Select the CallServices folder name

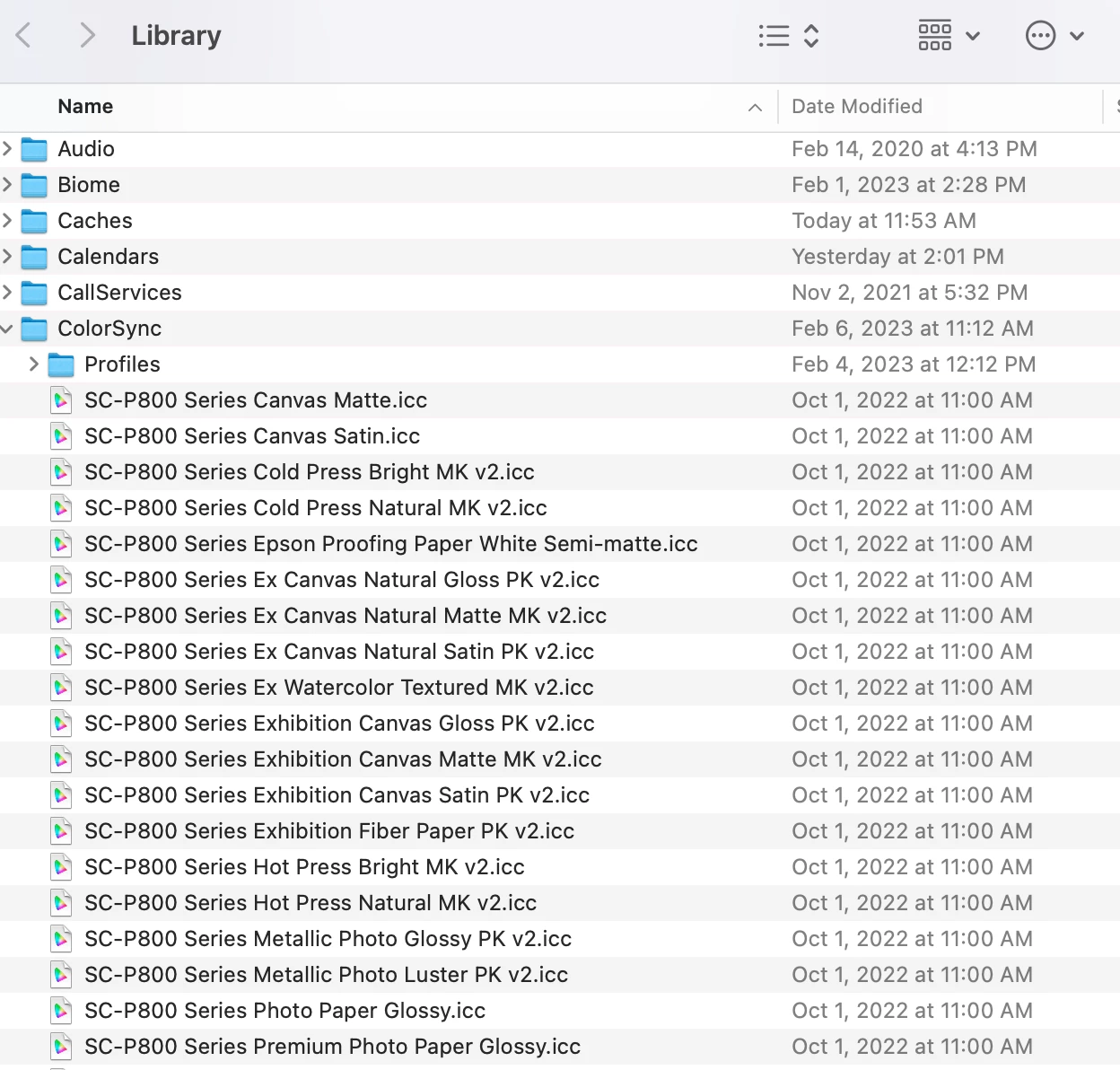click(x=119, y=293)
